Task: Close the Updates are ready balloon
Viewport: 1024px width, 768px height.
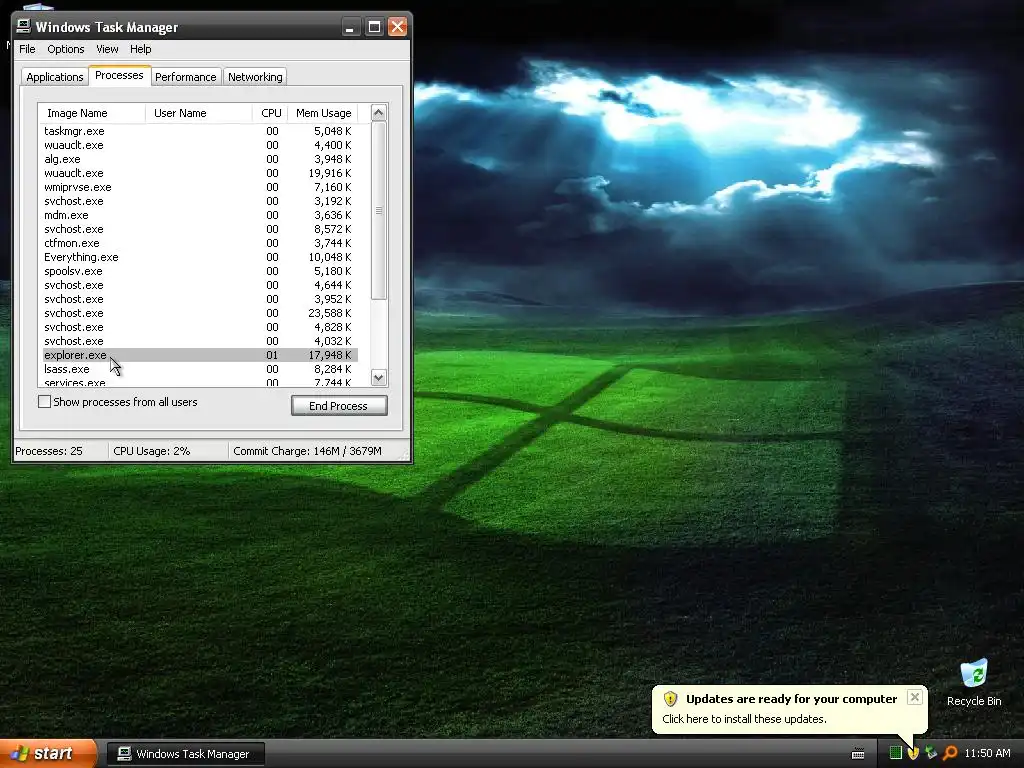Action: pos(915,697)
